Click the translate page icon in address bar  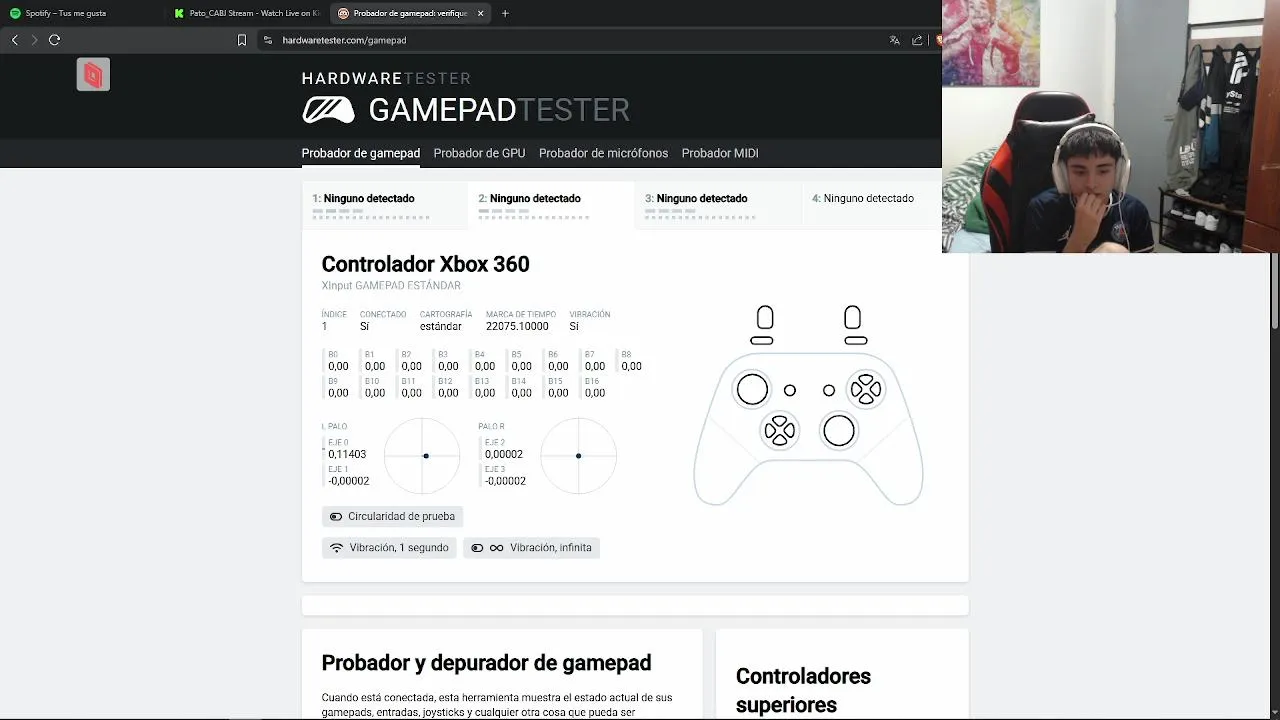click(894, 40)
